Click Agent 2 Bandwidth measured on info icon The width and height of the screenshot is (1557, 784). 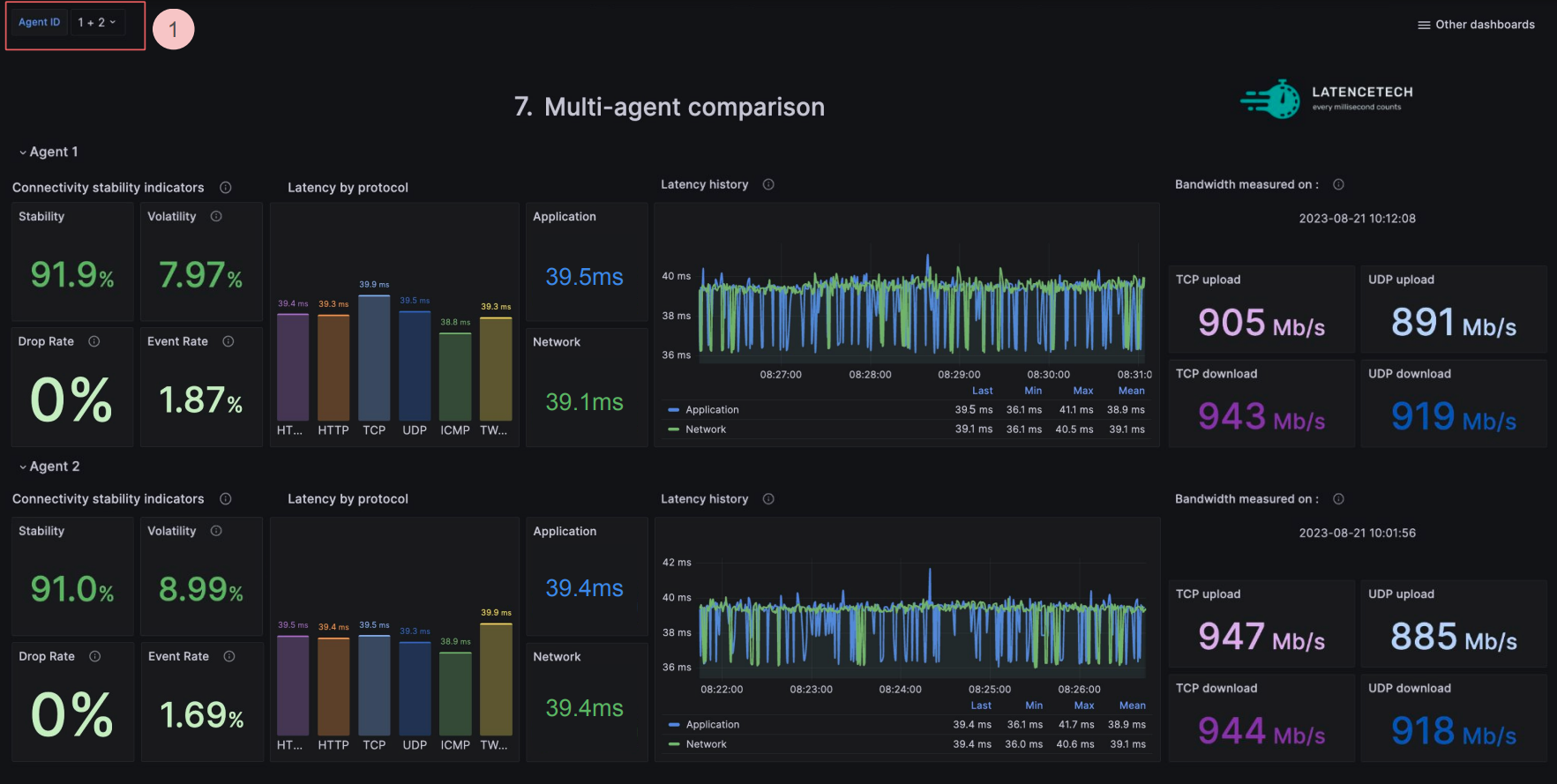(x=1338, y=499)
